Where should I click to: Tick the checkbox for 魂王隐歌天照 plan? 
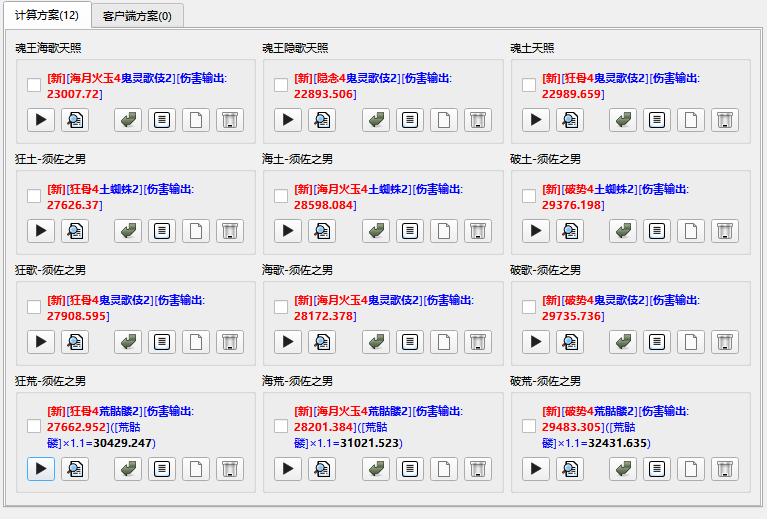click(281, 85)
